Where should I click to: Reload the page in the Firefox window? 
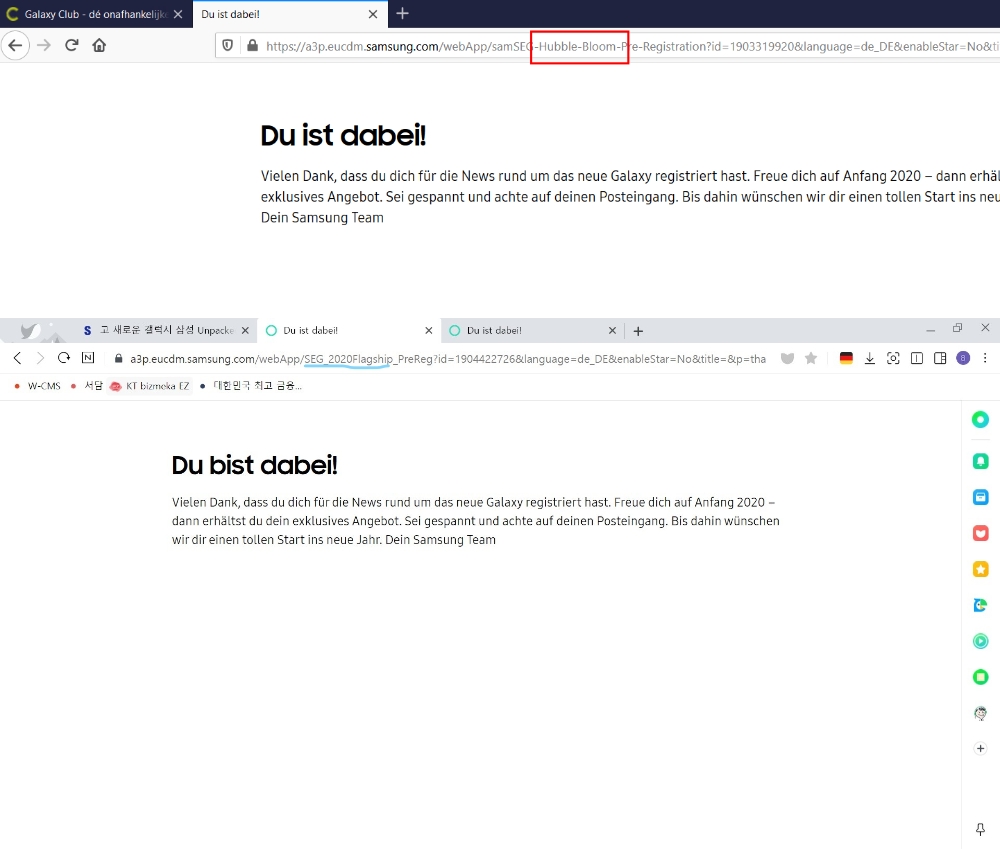pyautogui.click(x=72, y=45)
